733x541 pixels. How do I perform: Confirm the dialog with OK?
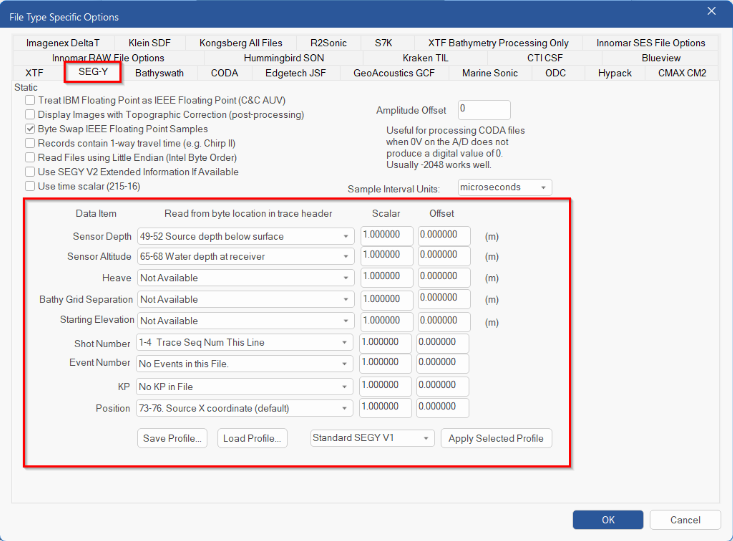608,519
